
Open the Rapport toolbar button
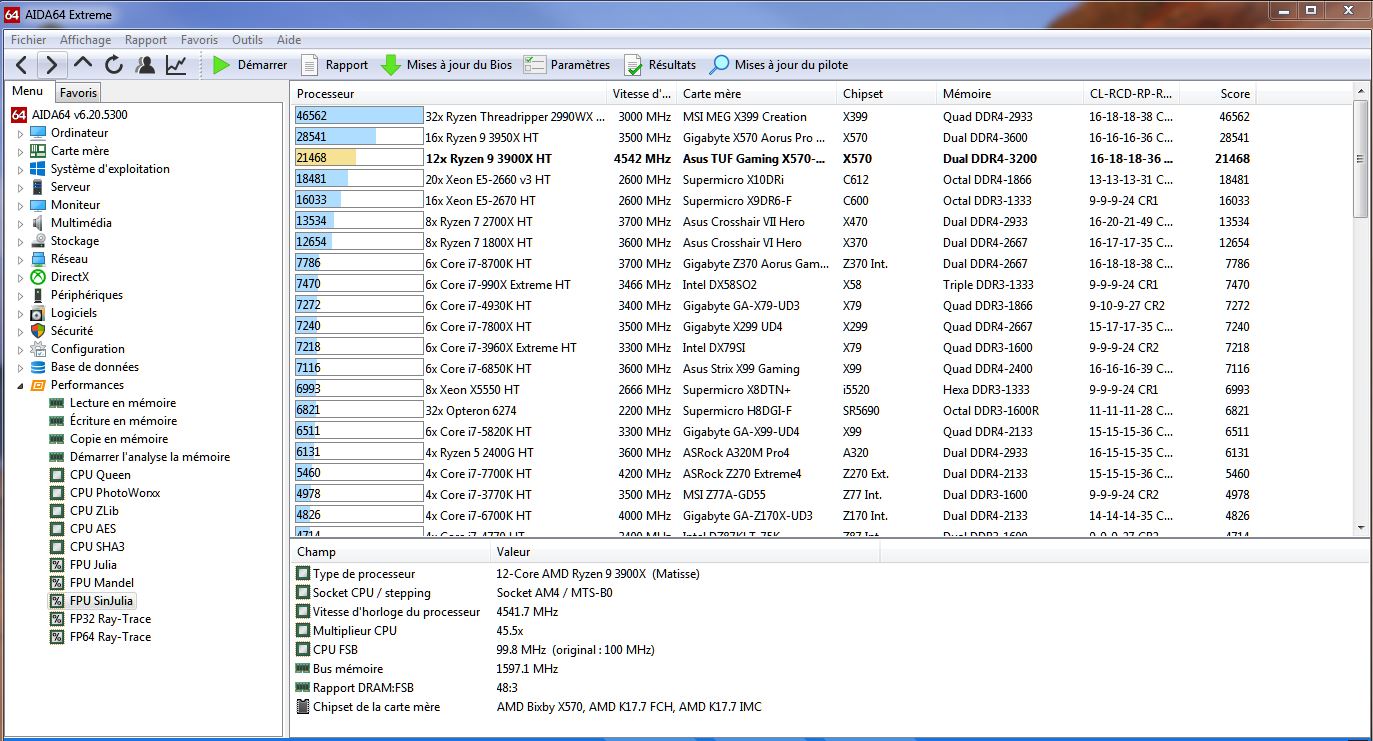point(335,65)
